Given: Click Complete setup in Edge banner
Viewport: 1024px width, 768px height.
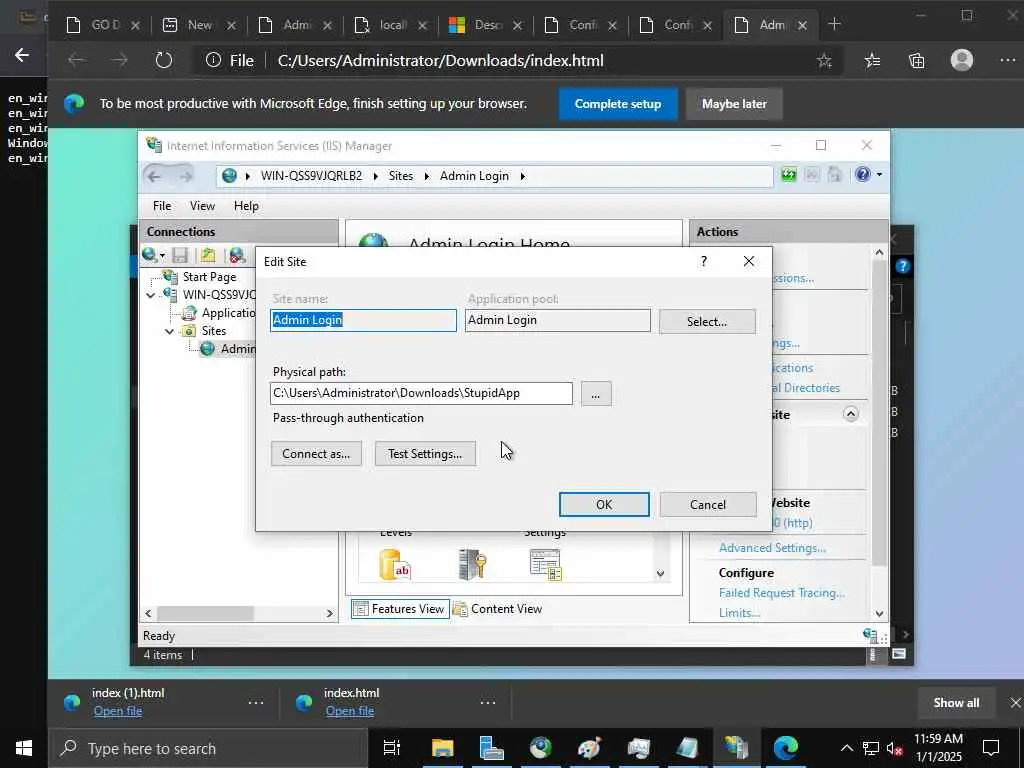Looking at the screenshot, I should click(x=618, y=104).
